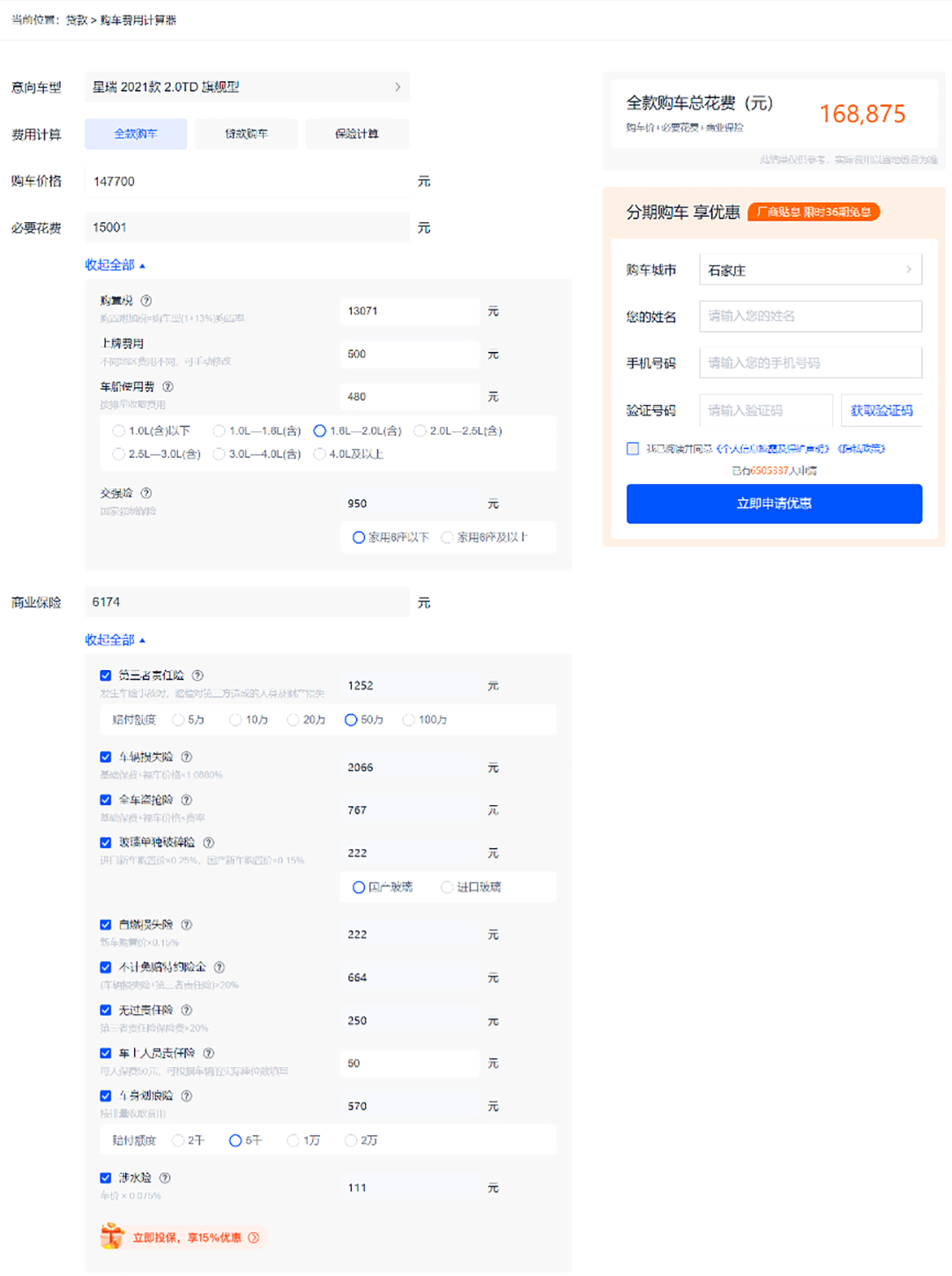Select the 100万 compensation radio option
The image size is (952, 1276).
click(x=408, y=720)
